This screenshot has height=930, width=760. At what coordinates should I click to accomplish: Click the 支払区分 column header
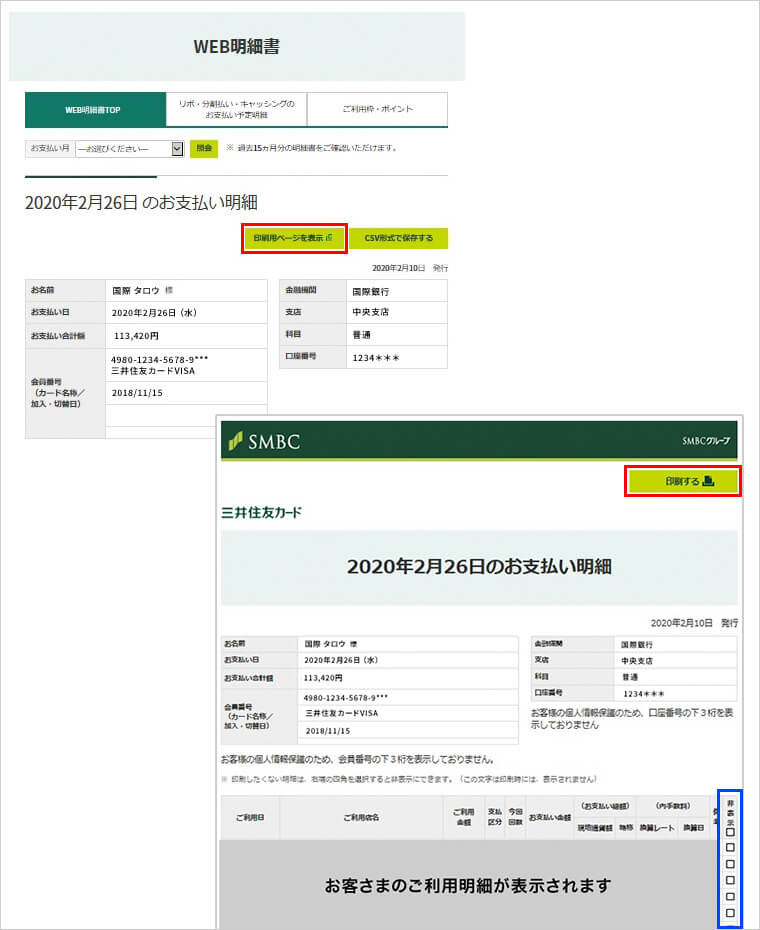pyautogui.click(x=495, y=817)
